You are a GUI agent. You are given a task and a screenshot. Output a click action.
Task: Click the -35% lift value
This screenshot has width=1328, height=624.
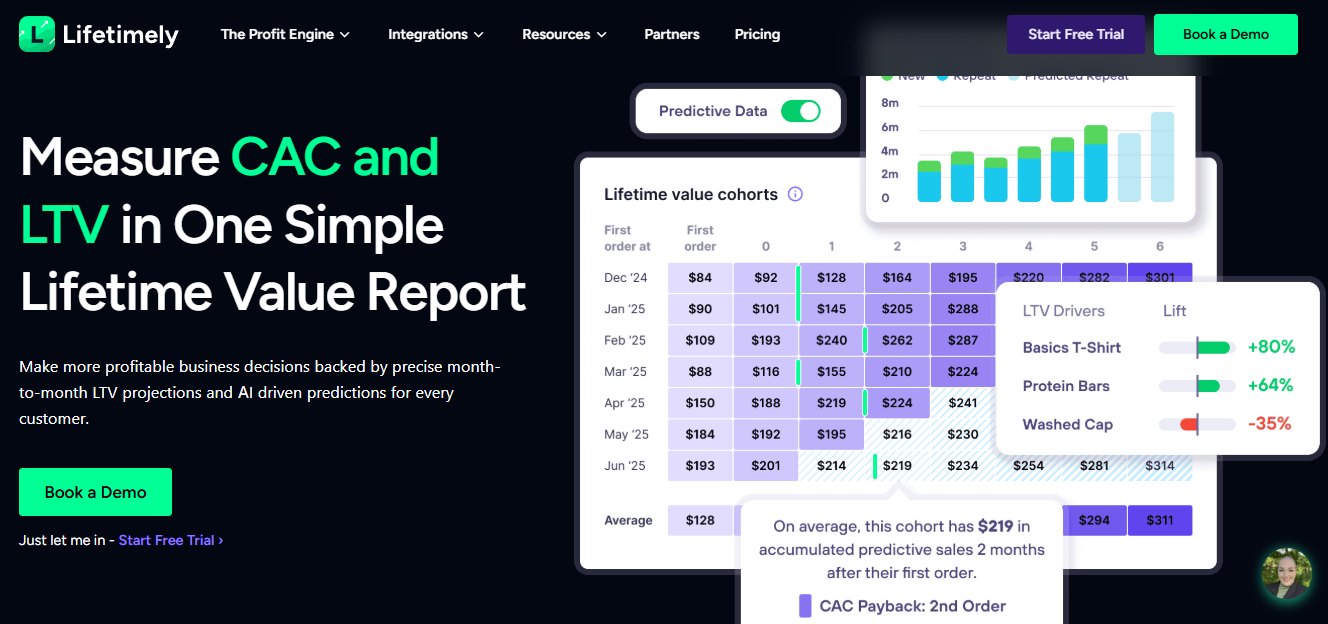1270,424
